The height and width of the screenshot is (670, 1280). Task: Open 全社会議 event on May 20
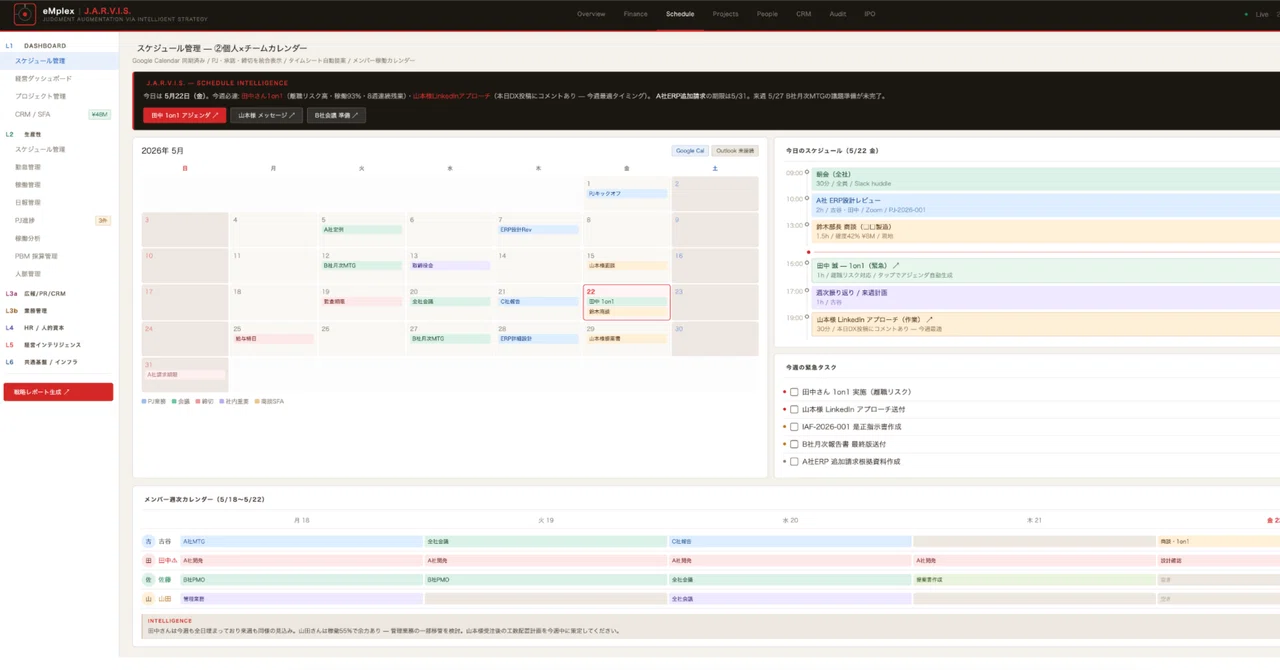pyautogui.click(x=450, y=302)
